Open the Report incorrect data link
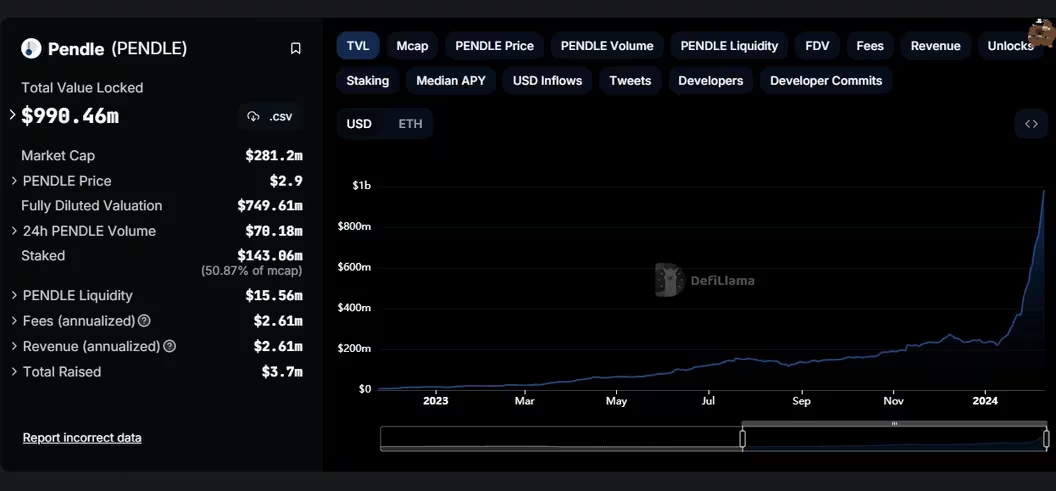This screenshot has width=1056, height=491. [82, 438]
